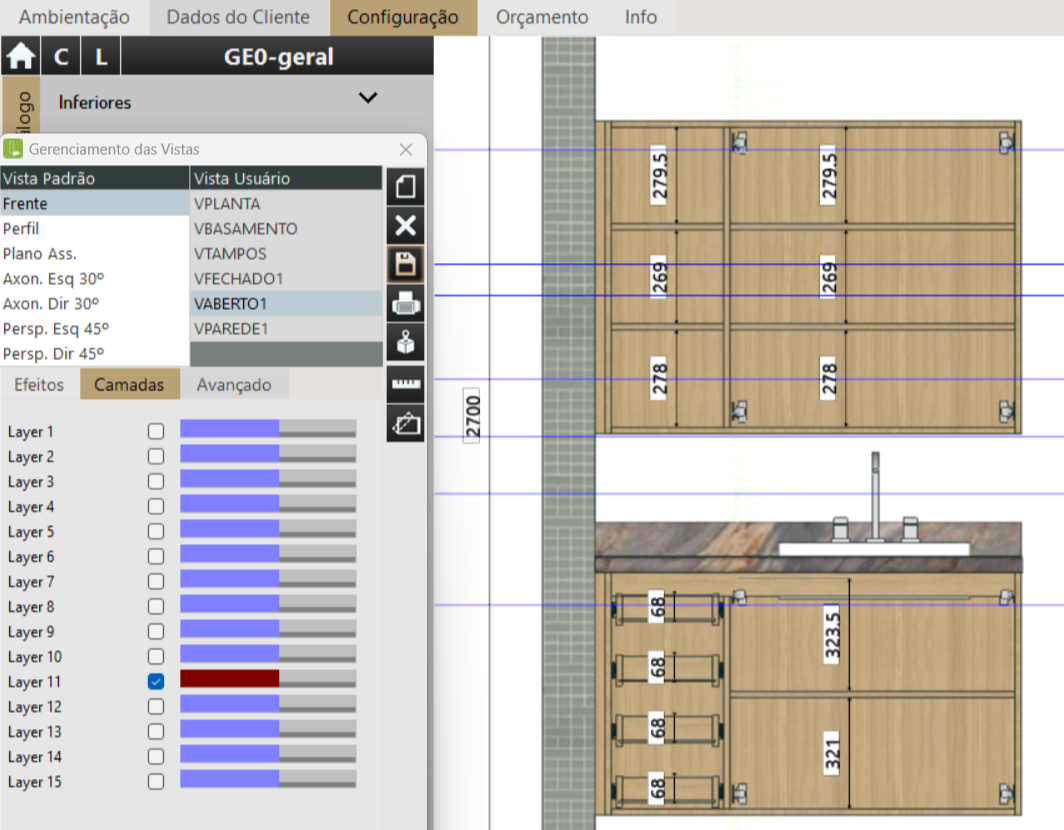Screen dimensions: 1064x830
Task: Uncheck the Layer 11 checkbox
Action: (x=156, y=681)
